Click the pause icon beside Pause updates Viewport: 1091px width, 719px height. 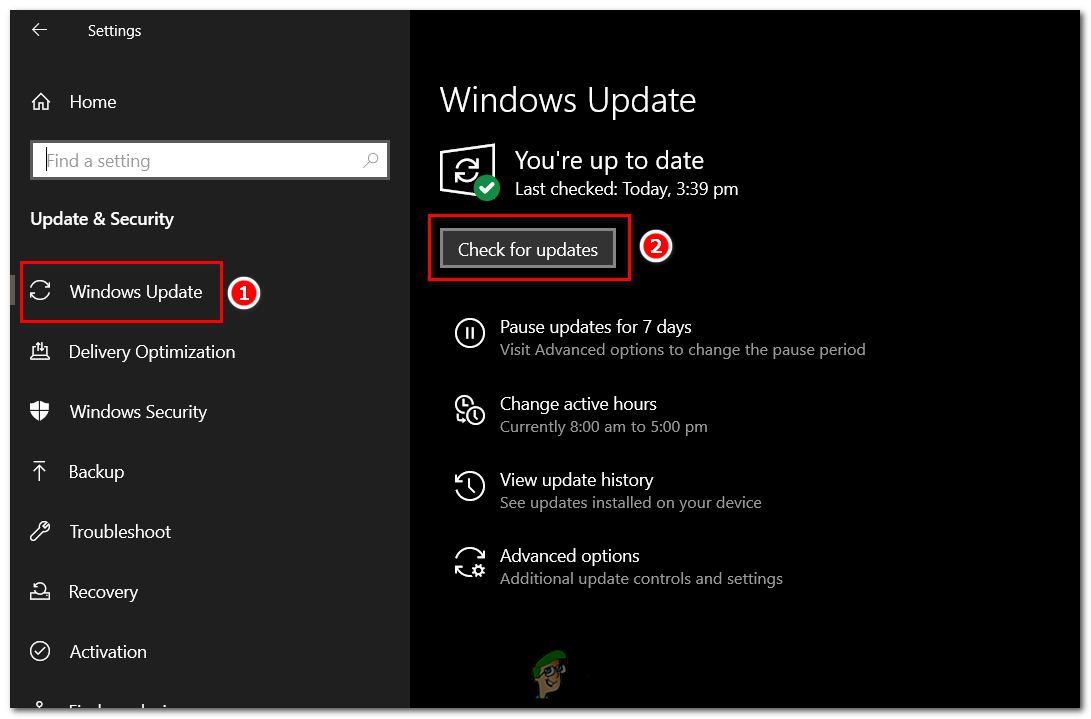(x=470, y=333)
